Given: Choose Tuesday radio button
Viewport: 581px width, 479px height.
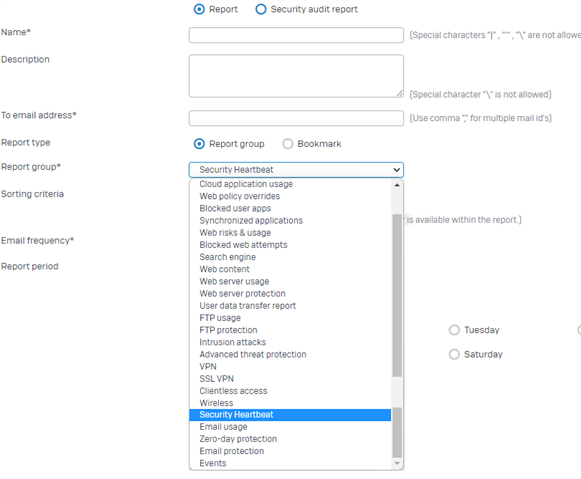Looking at the screenshot, I should pyautogui.click(x=454, y=330).
